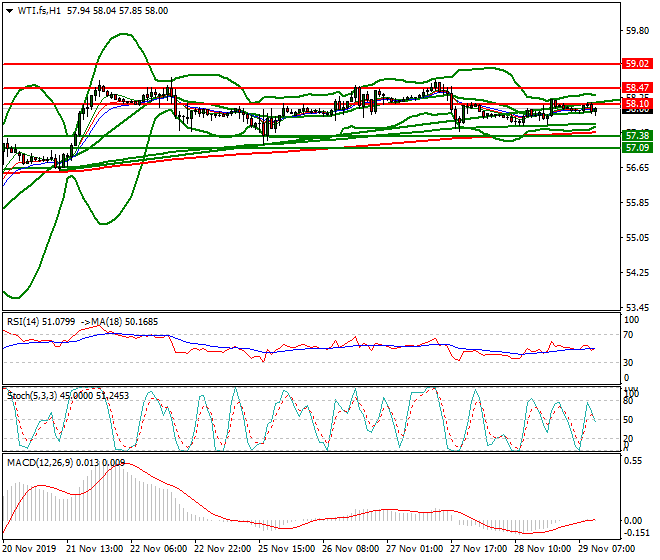Click the 27 Nov 01:00 time label
Viewport: 660px width, 560px height.
pyautogui.click(x=415, y=549)
